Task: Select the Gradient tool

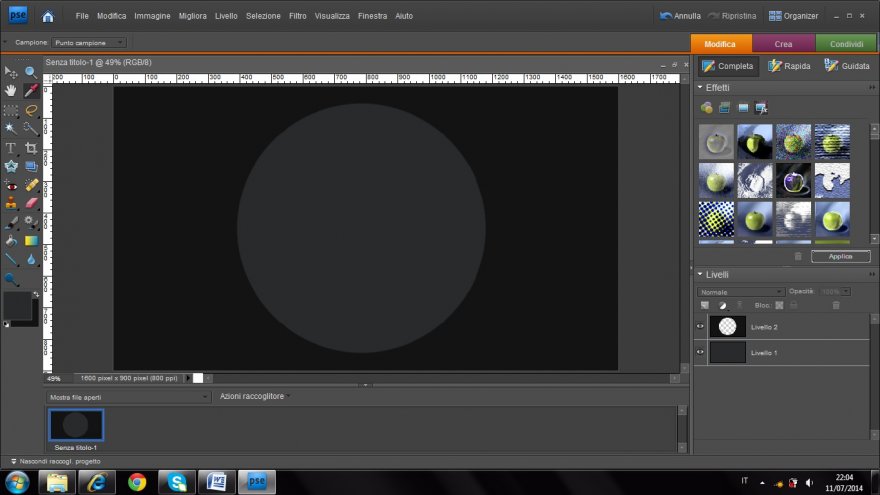Action: [x=31, y=241]
